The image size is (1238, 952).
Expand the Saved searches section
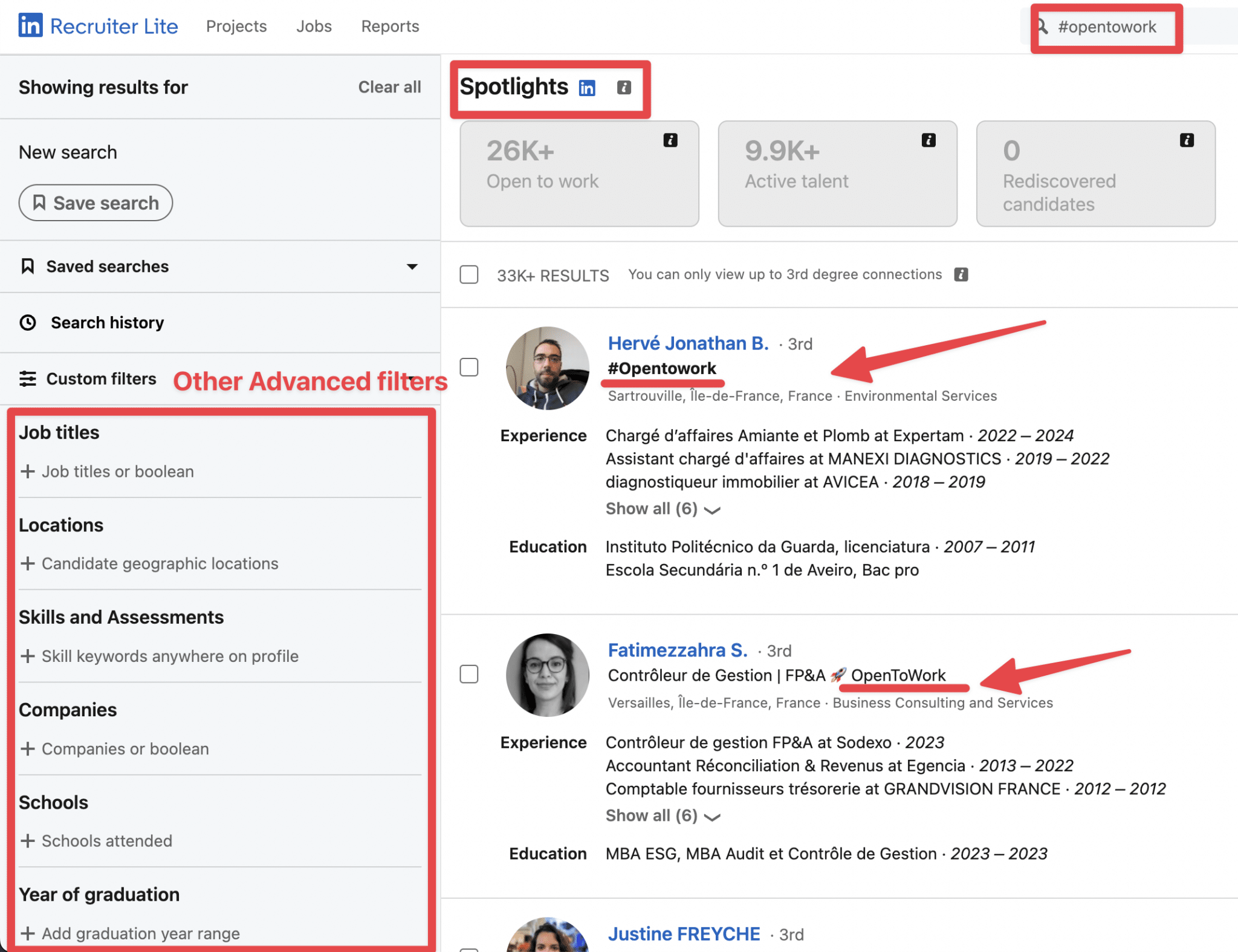coord(412,267)
